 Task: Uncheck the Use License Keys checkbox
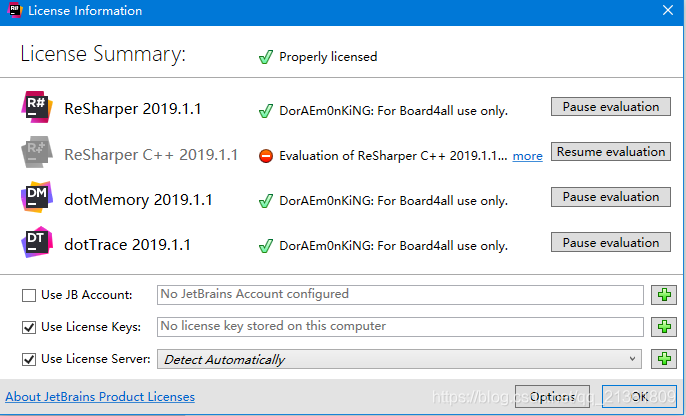(29, 327)
